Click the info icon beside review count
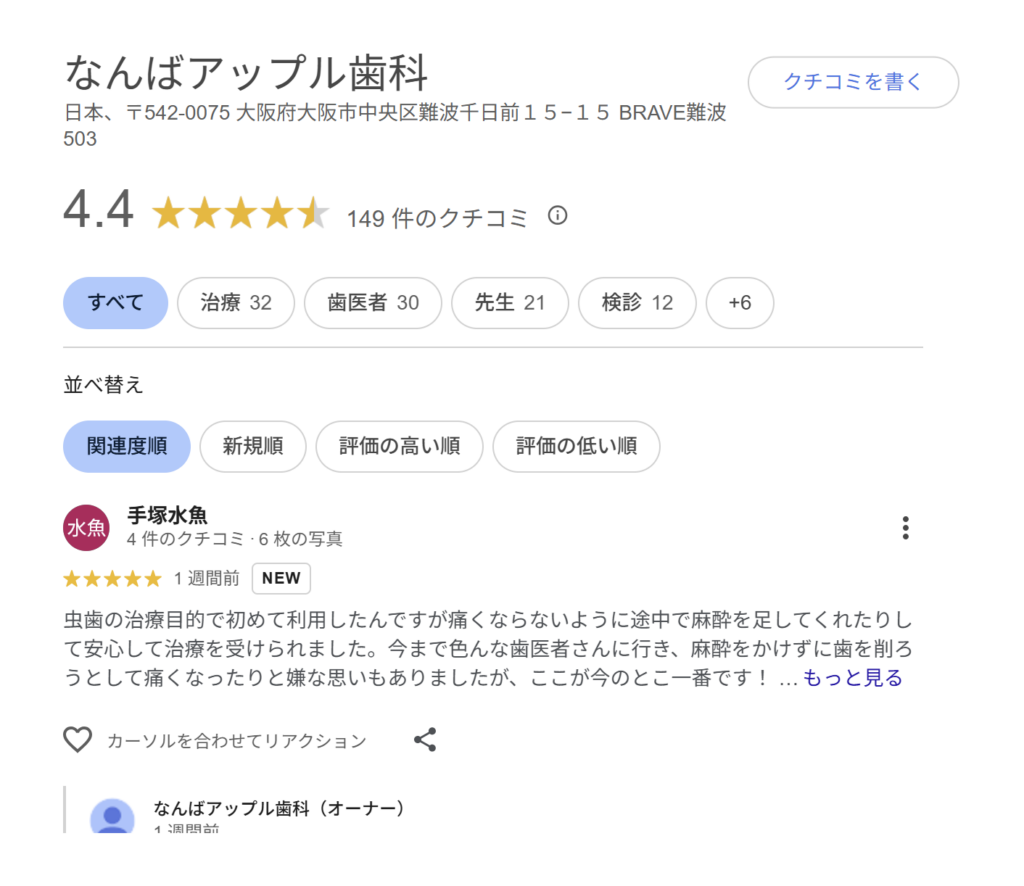Screen dimensions: 1024x886 [558, 216]
